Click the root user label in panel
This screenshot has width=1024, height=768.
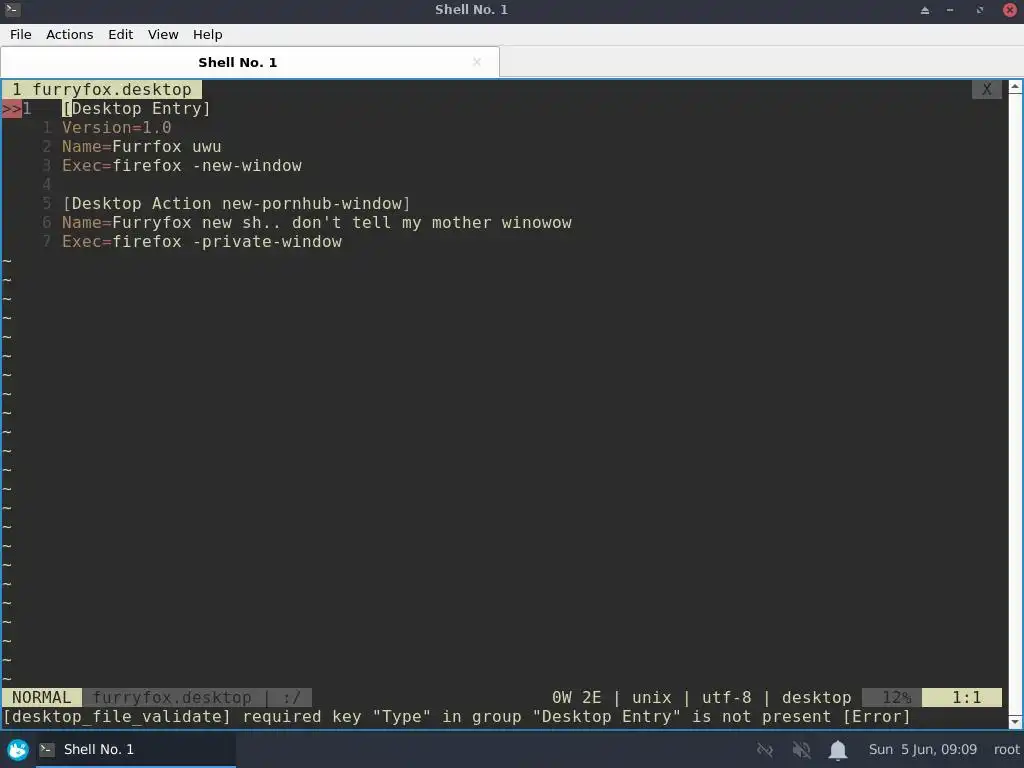(x=1006, y=749)
